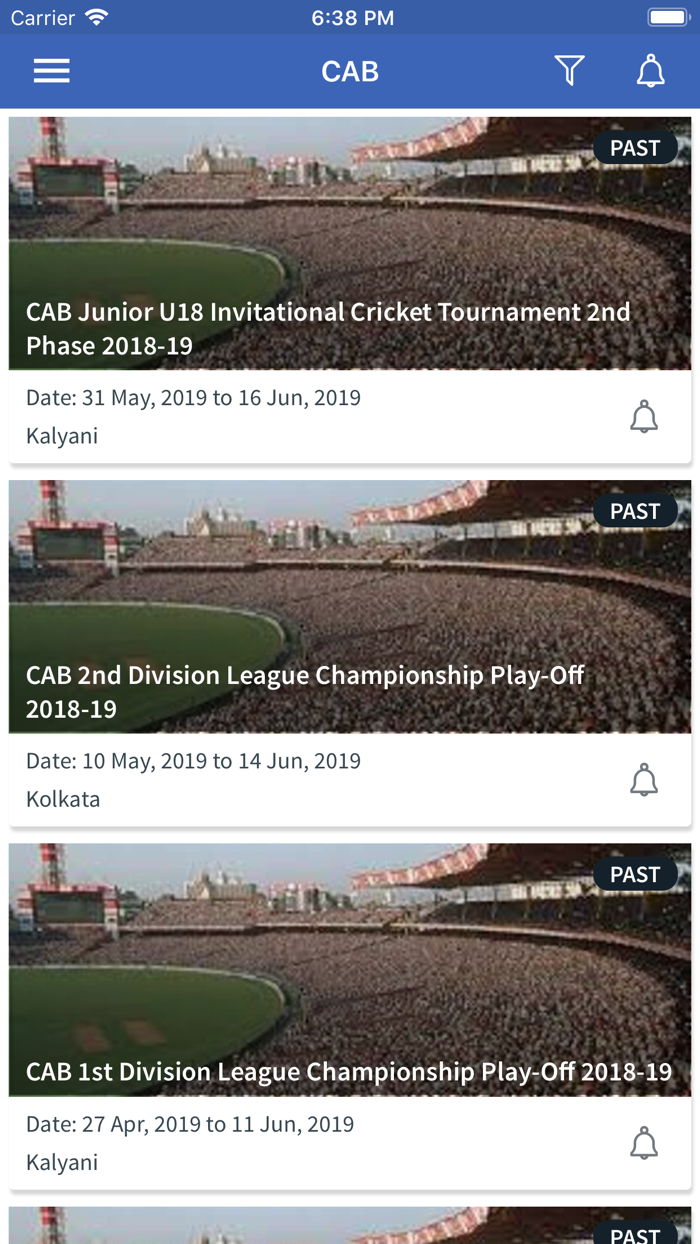Screen dimensions: 700x1244
Task: Open the hamburger navigation menu
Action: pyautogui.click(x=51, y=71)
